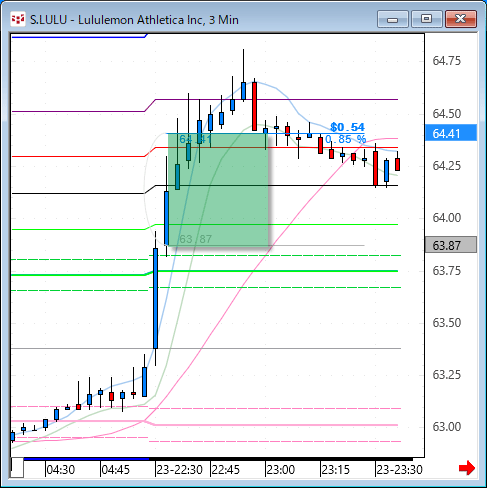
Task: Maximize the S.LULU chart window
Action: [427, 19]
